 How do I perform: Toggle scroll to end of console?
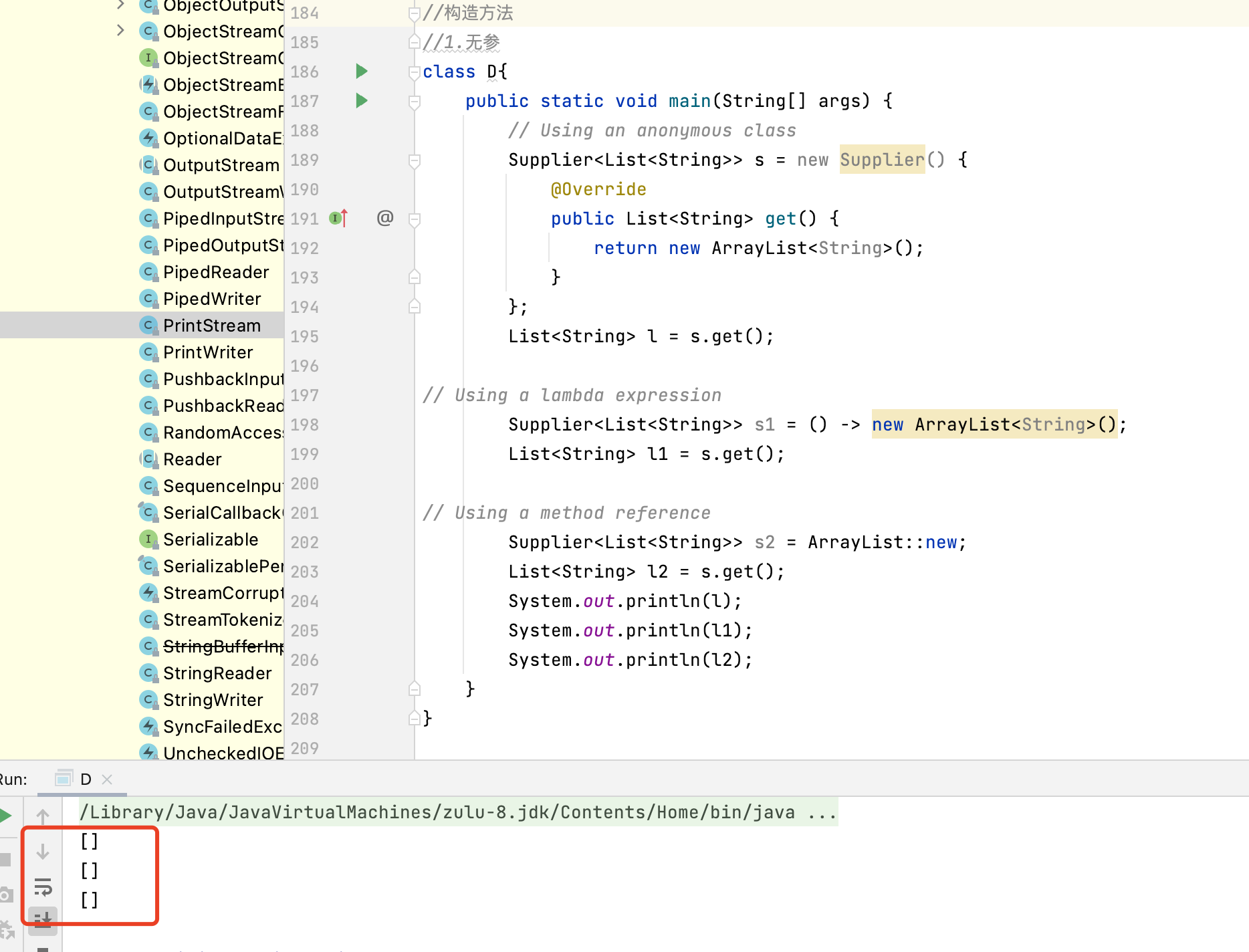click(43, 920)
